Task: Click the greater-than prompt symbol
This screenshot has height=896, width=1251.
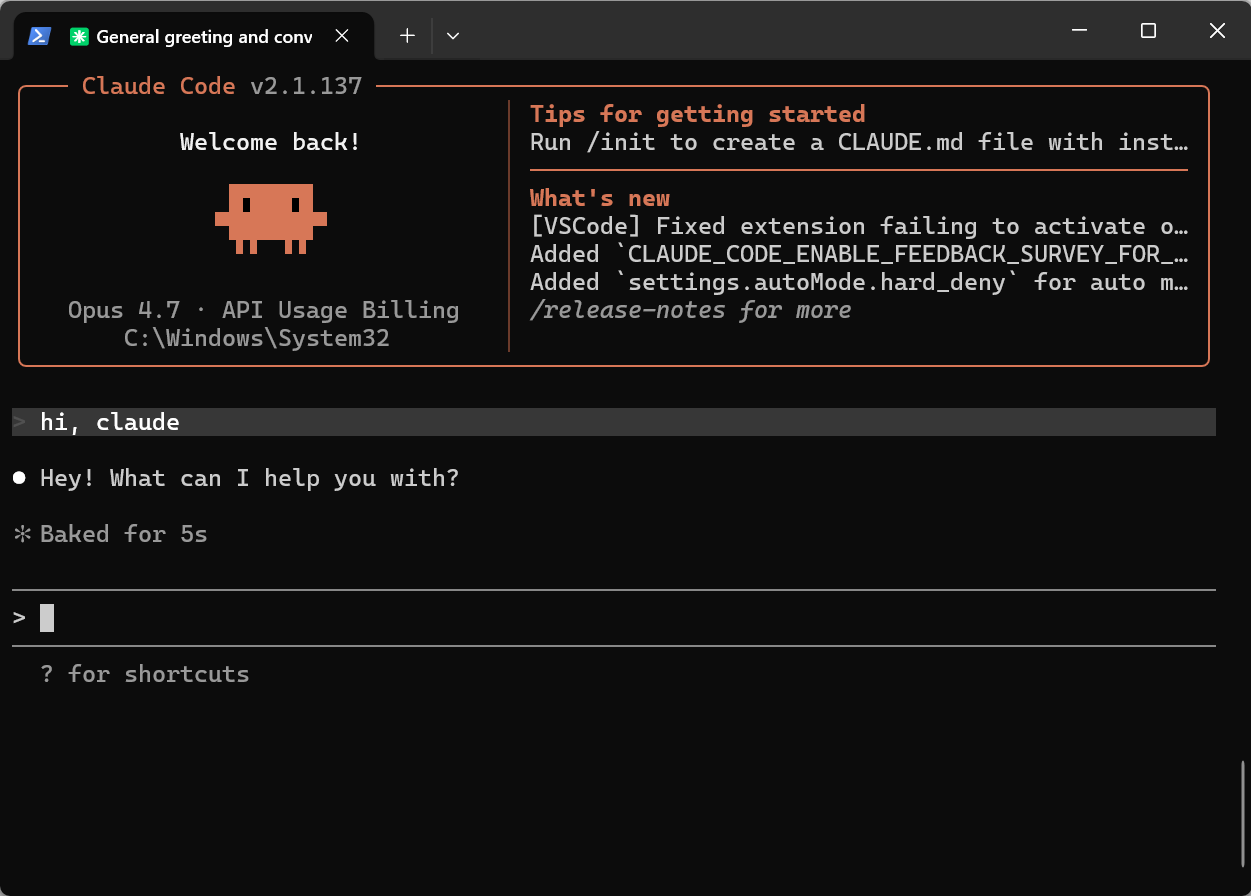Action: (19, 618)
